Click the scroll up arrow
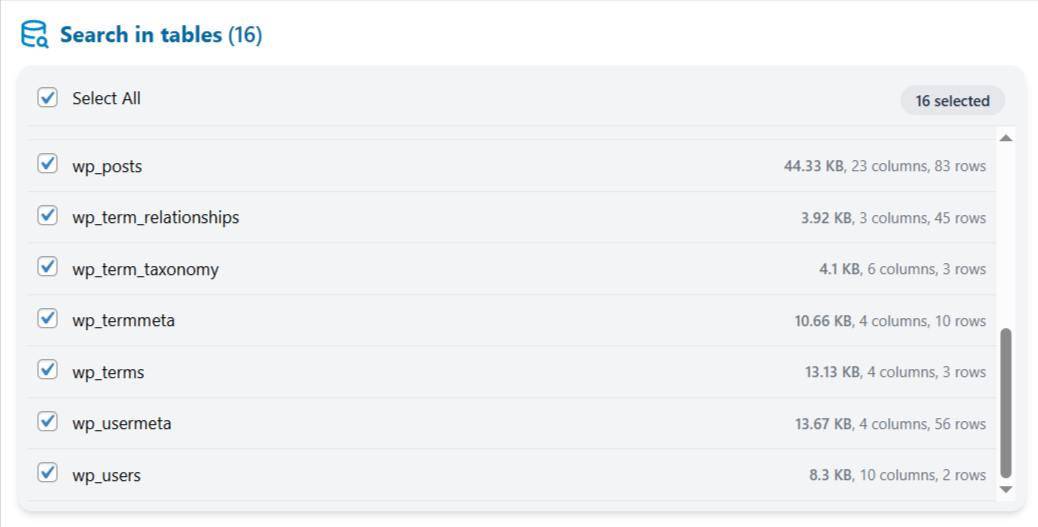The width and height of the screenshot is (1038, 527). [1006, 138]
